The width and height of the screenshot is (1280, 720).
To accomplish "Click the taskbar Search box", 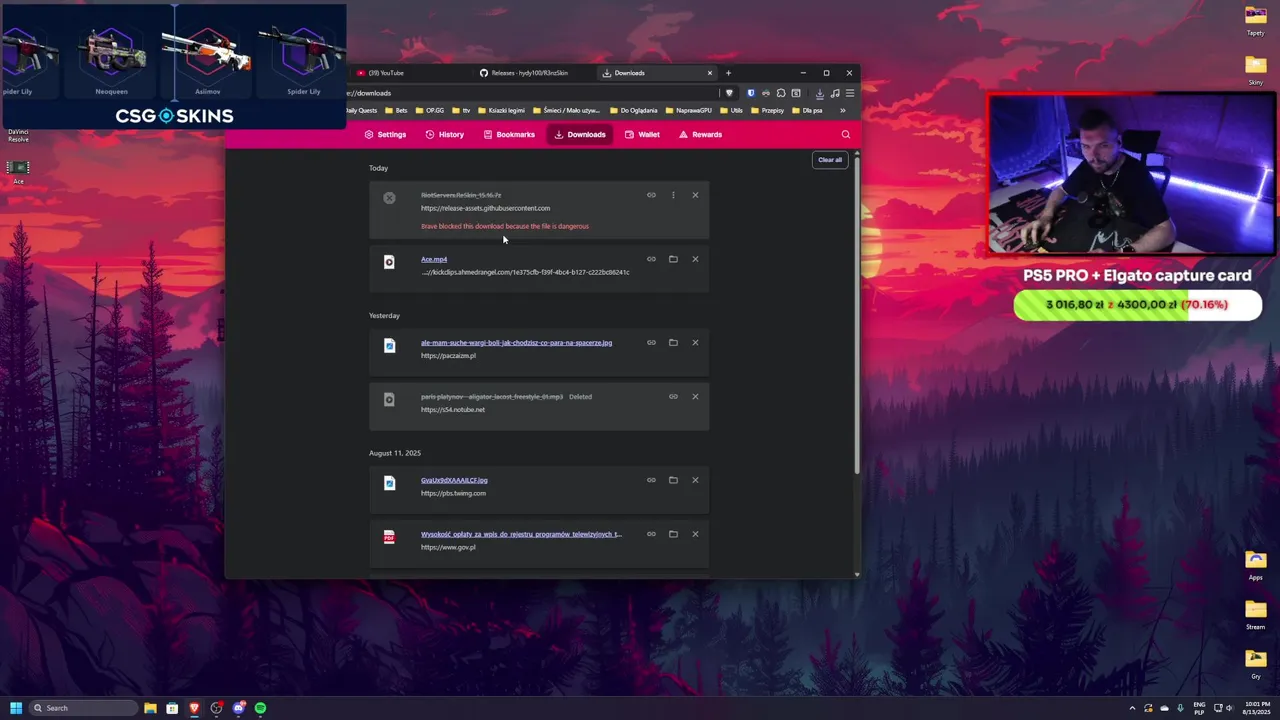I will 83,708.
